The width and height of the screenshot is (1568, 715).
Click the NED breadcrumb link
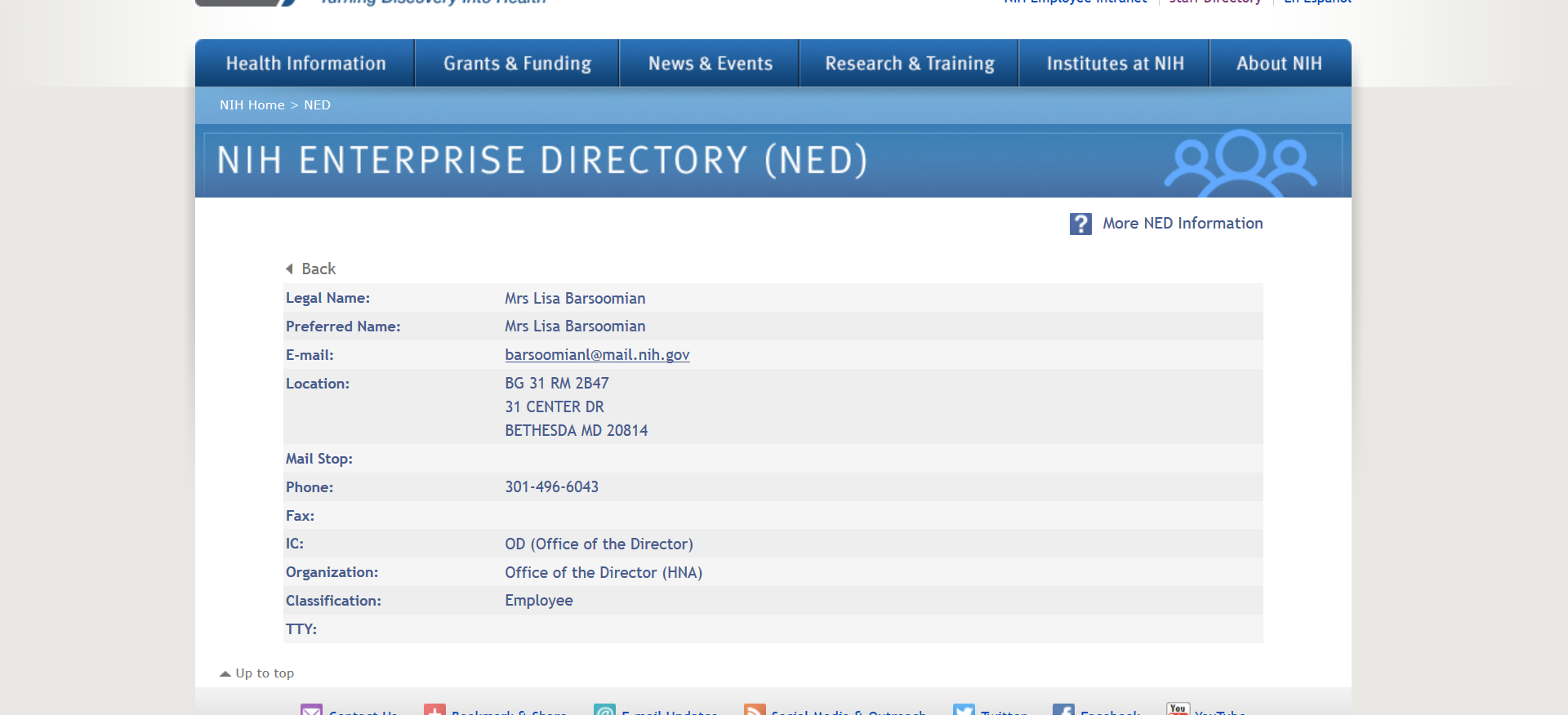click(317, 105)
